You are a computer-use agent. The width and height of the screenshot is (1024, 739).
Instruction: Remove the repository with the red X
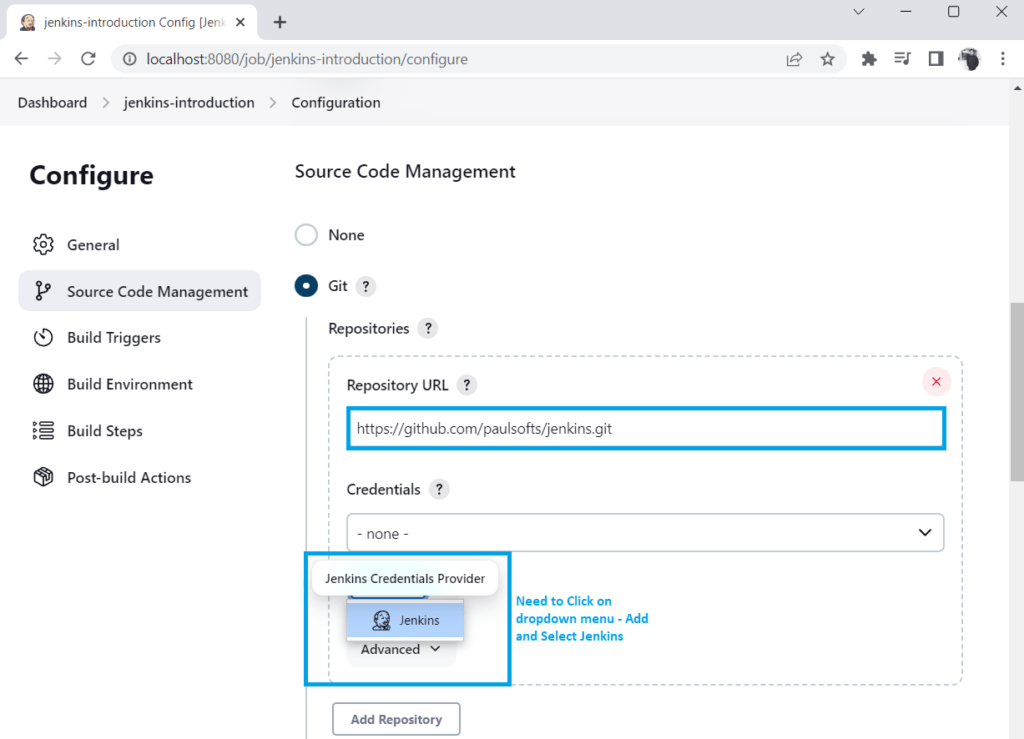click(x=936, y=381)
